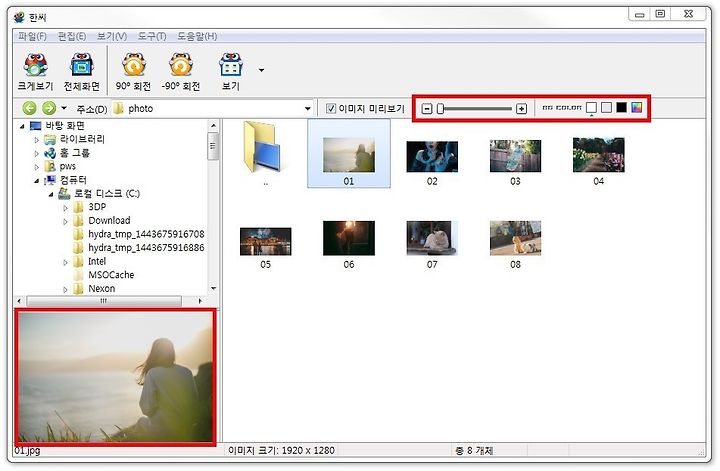Image resolution: width=720 pixels, height=471 pixels.
Task: Select thumbnail 05
Action: [265, 241]
